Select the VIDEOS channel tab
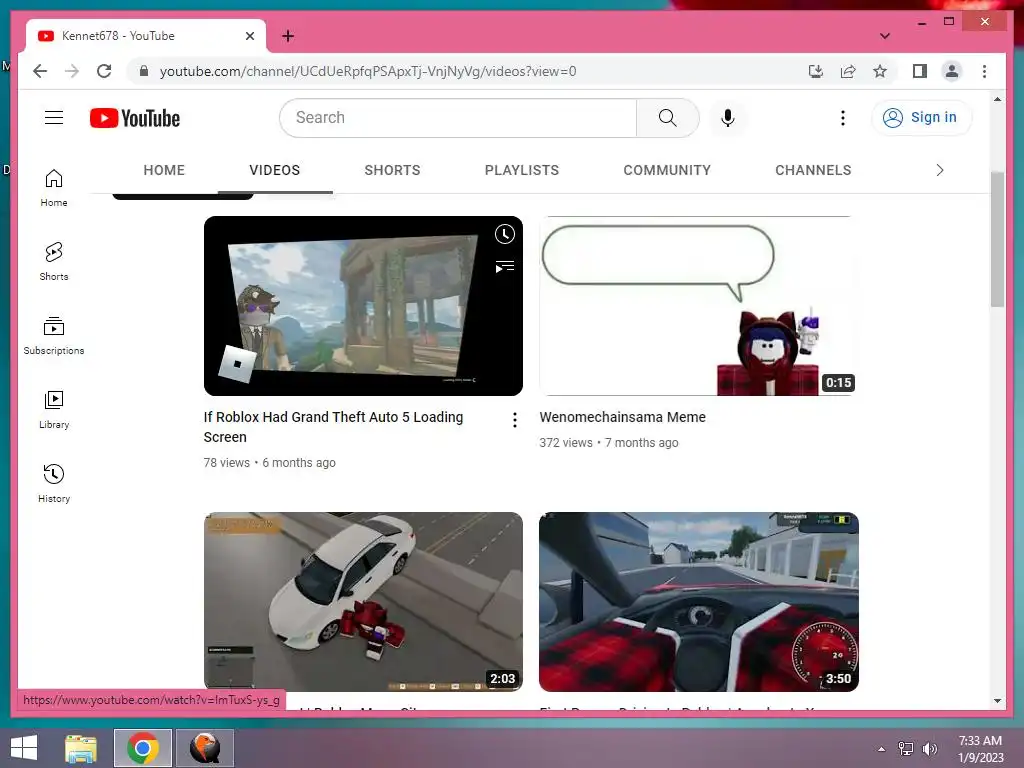This screenshot has height=768, width=1024. (274, 170)
